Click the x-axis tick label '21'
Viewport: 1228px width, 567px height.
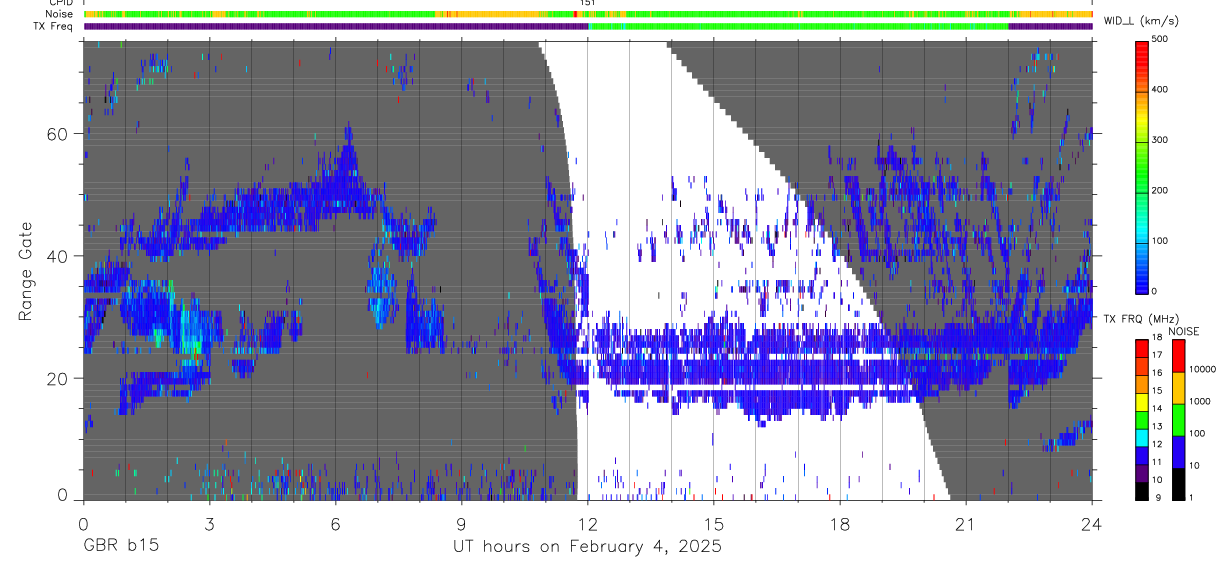[965, 524]
